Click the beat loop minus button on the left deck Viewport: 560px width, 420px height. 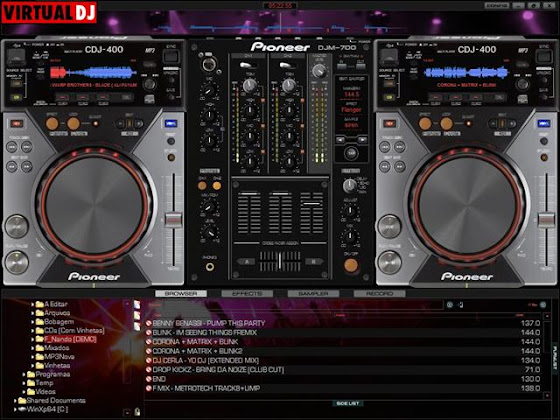(x=120, y=124)
